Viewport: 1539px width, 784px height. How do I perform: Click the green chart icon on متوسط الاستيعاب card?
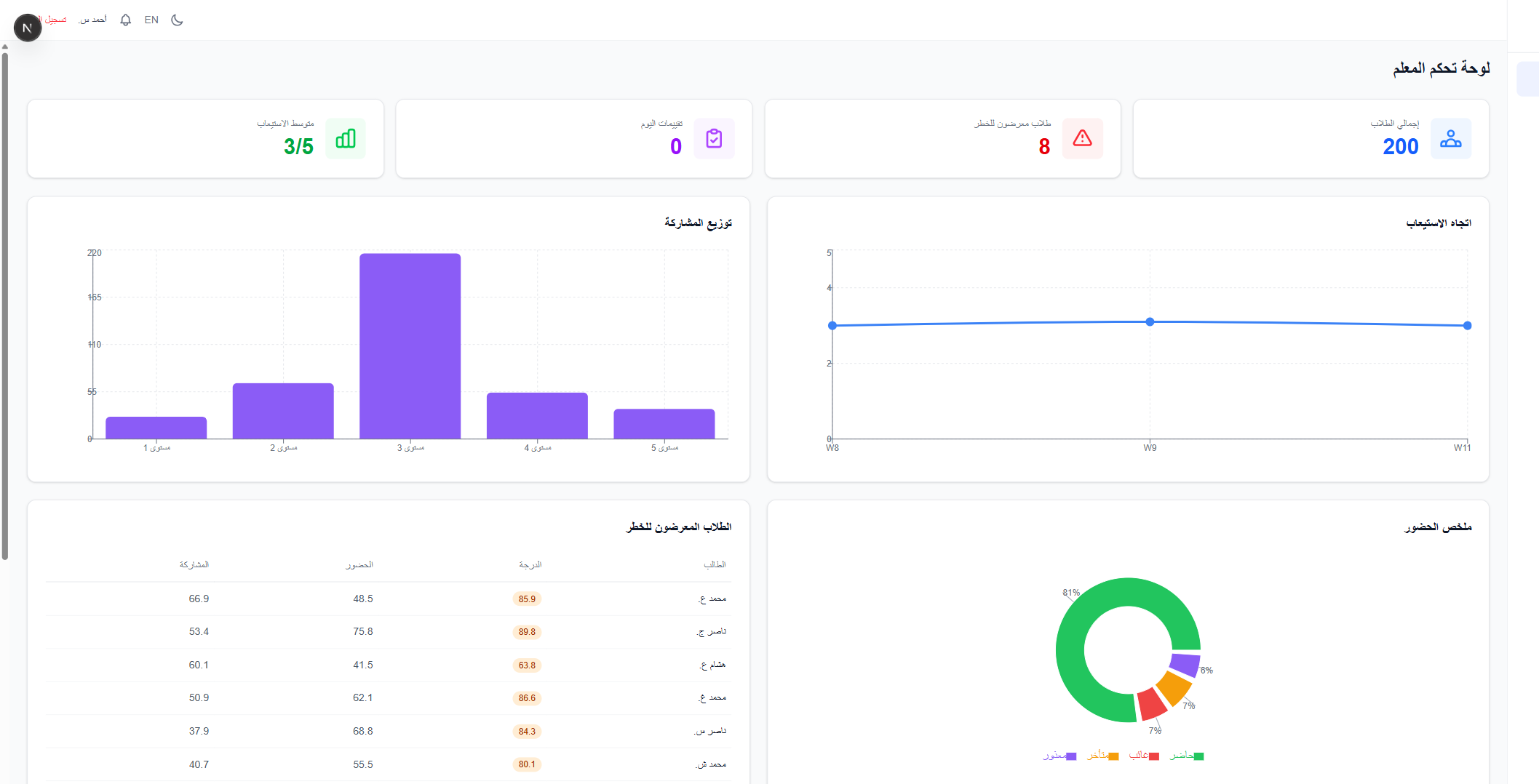(345, 138)
